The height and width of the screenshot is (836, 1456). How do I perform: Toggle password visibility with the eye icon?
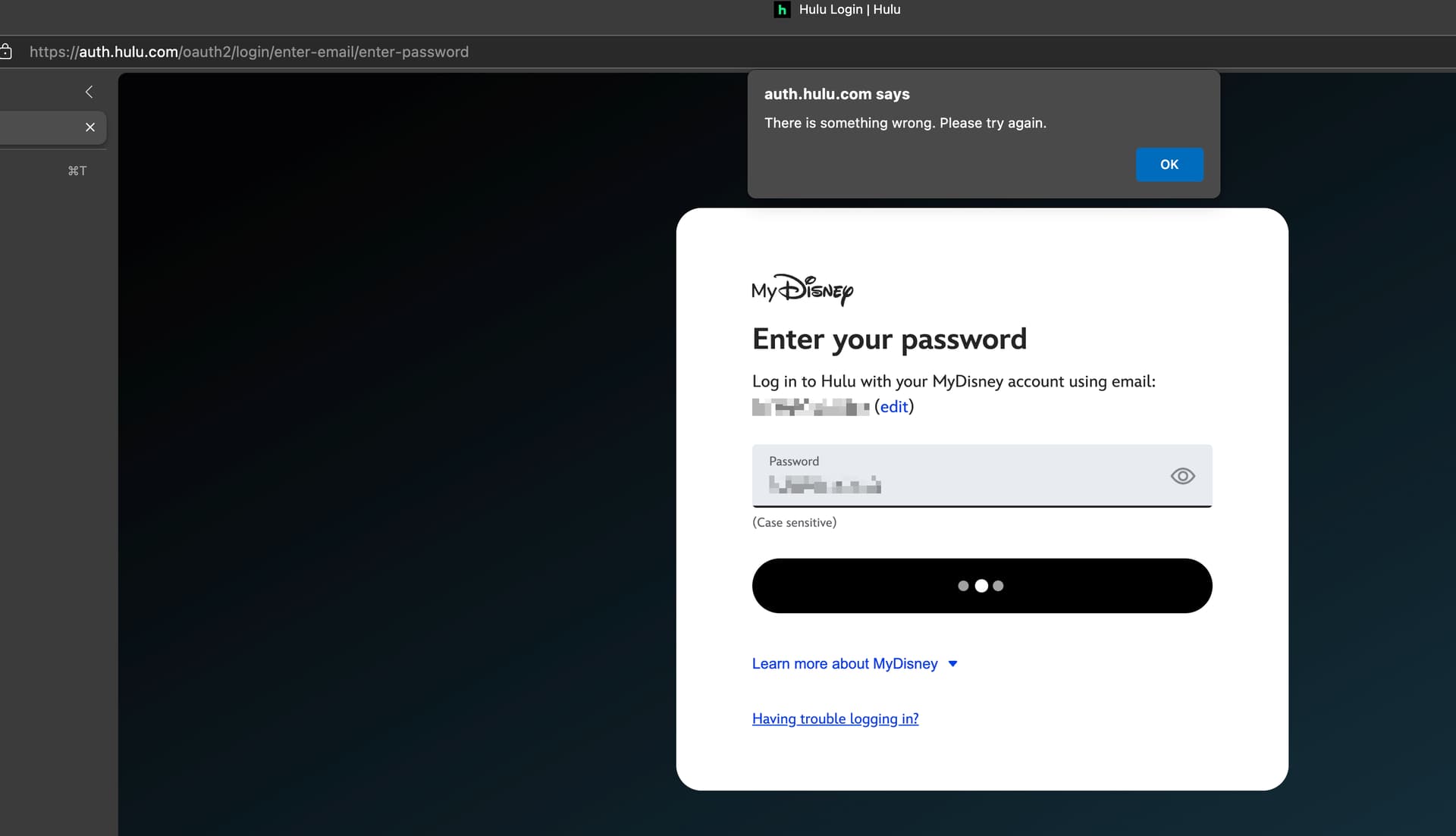pos(1182,476)
